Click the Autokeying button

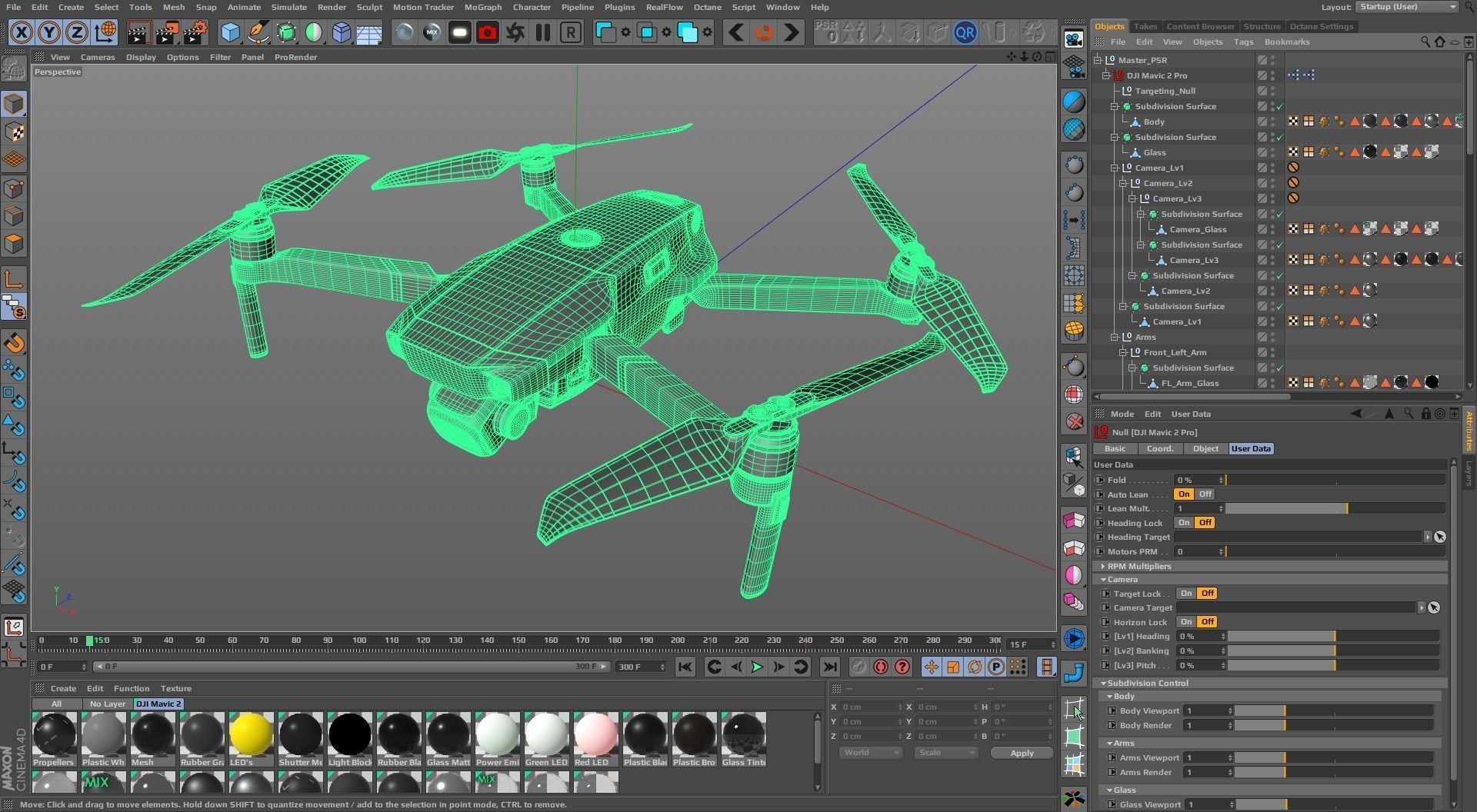tap(880, 667)
